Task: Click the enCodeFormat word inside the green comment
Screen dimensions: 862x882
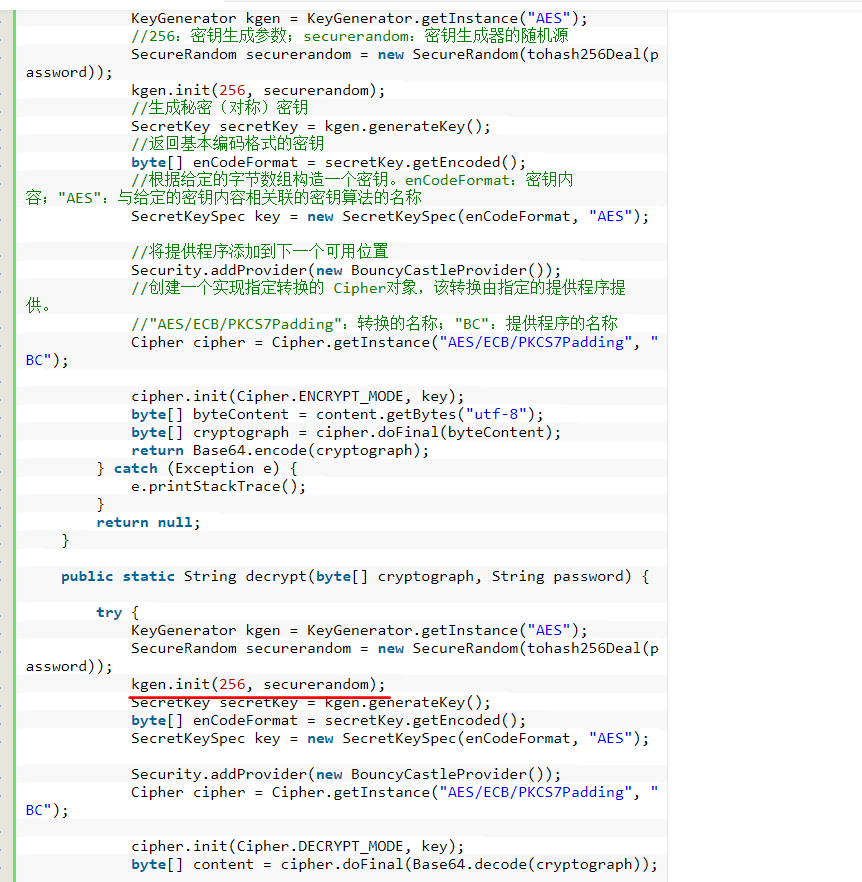Action: tap(457, 180)
